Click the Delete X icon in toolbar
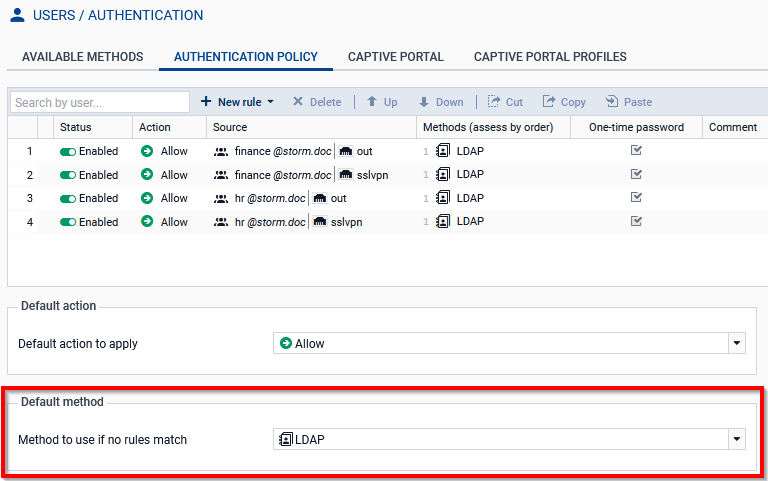The width and height of the screenshot is (768, 481). click(298, 102)
